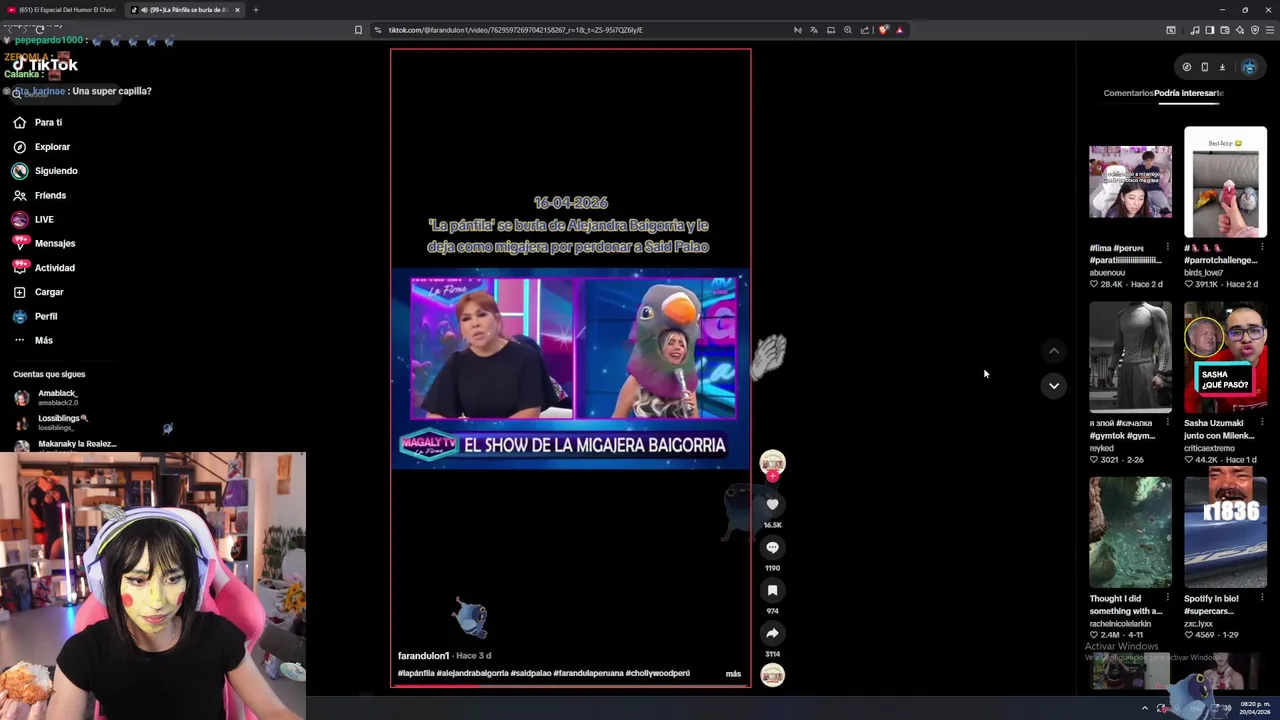This screenshot has height=720, width=1280.
Task: Open followed account Amablack_
Action: click(56, 398)
